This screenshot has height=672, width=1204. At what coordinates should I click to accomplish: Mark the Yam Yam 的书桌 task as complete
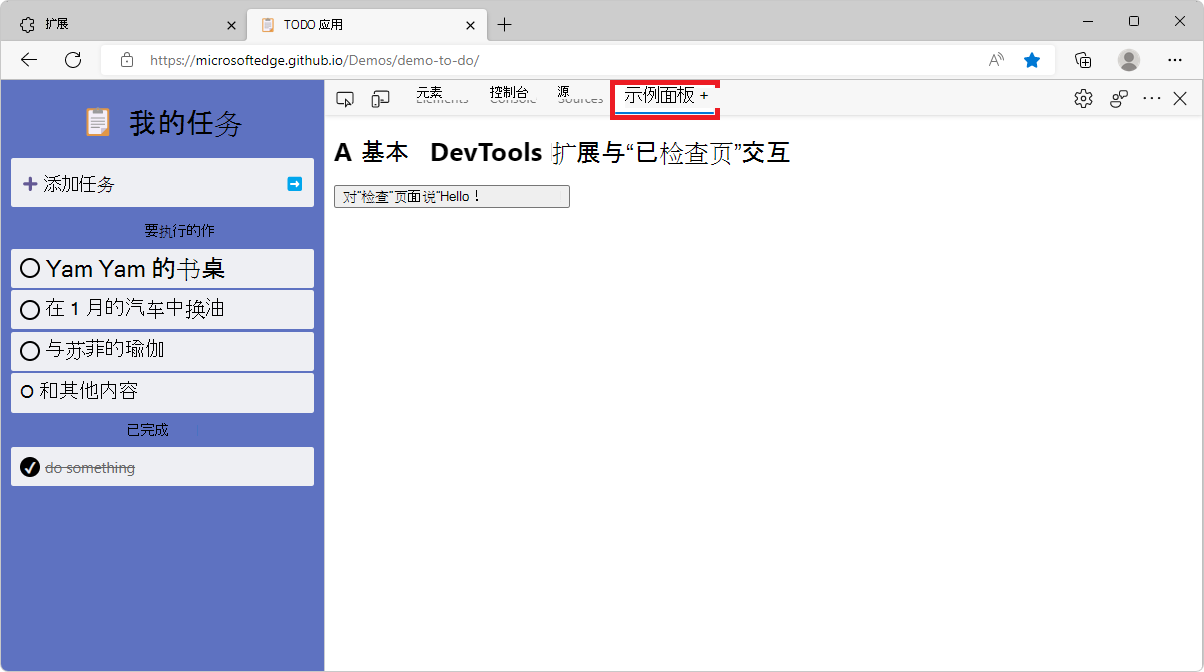point(30,267)
